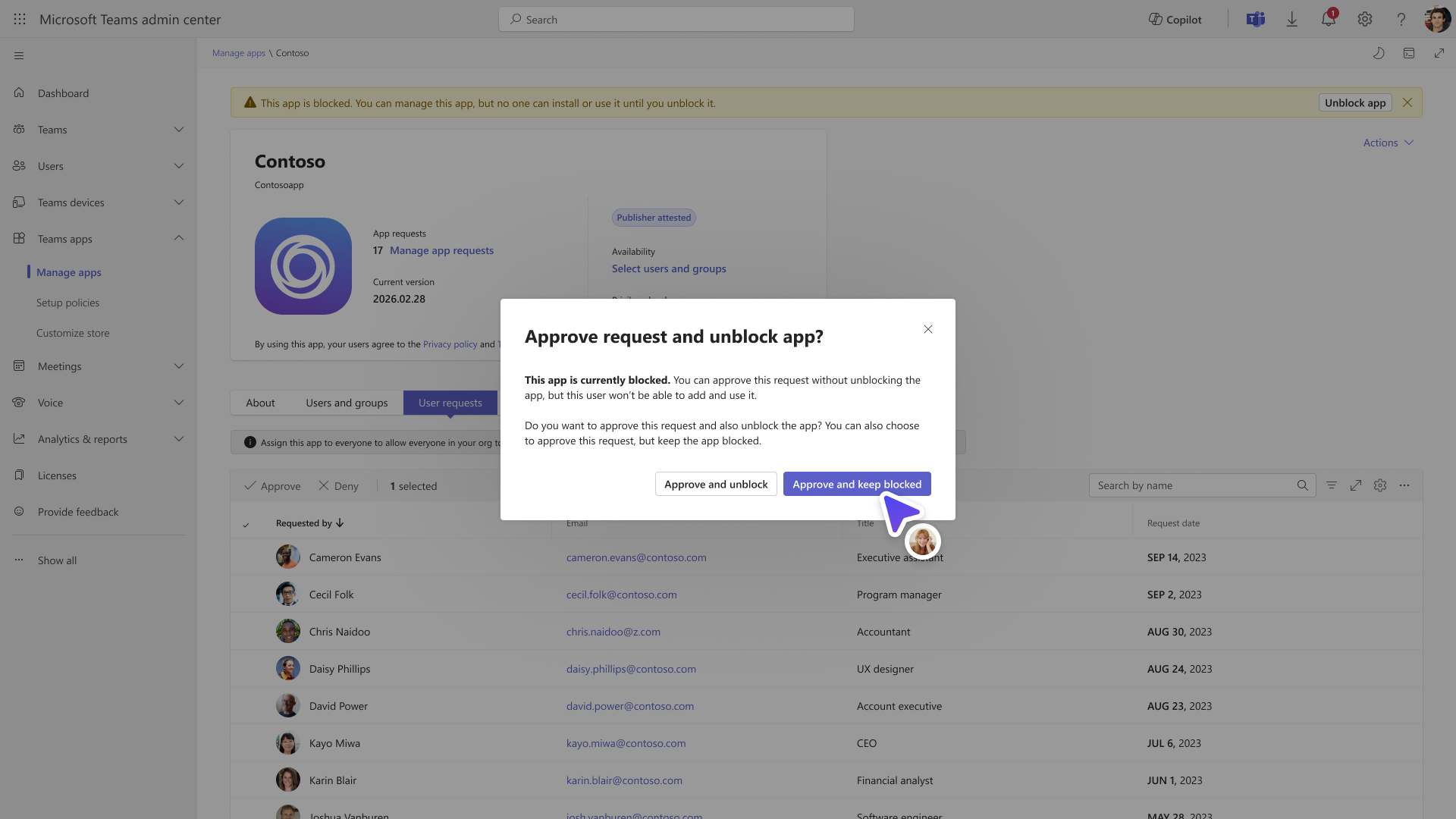Click the top Search box
Screen dimensions: 1456x819
pyautogui.click(x=676, y=20)
